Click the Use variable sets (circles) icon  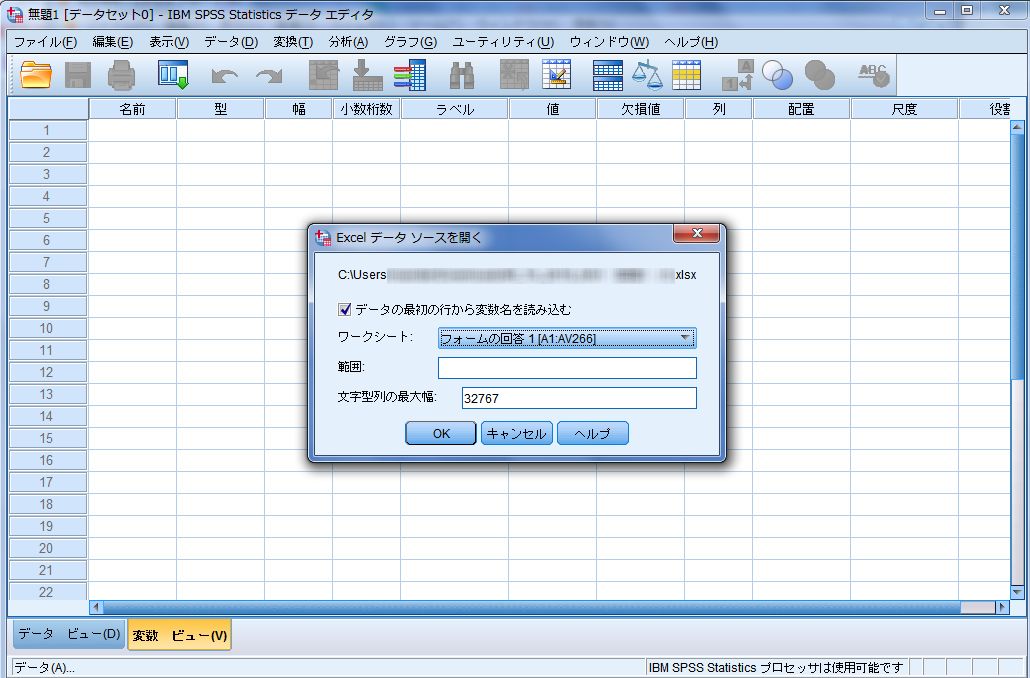click(x=778, y=75)
